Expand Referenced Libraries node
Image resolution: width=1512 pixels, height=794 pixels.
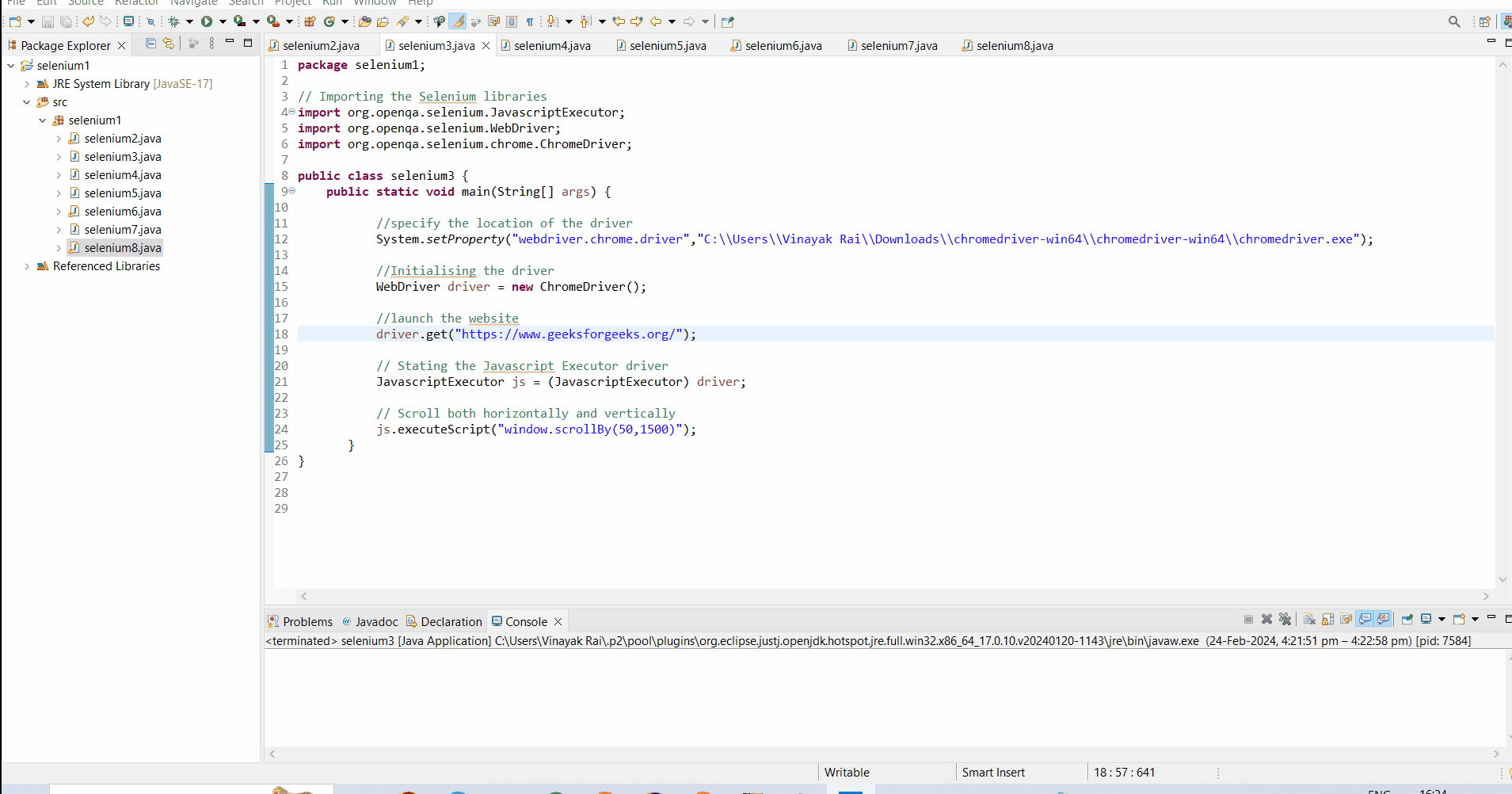tap(27, 266)
